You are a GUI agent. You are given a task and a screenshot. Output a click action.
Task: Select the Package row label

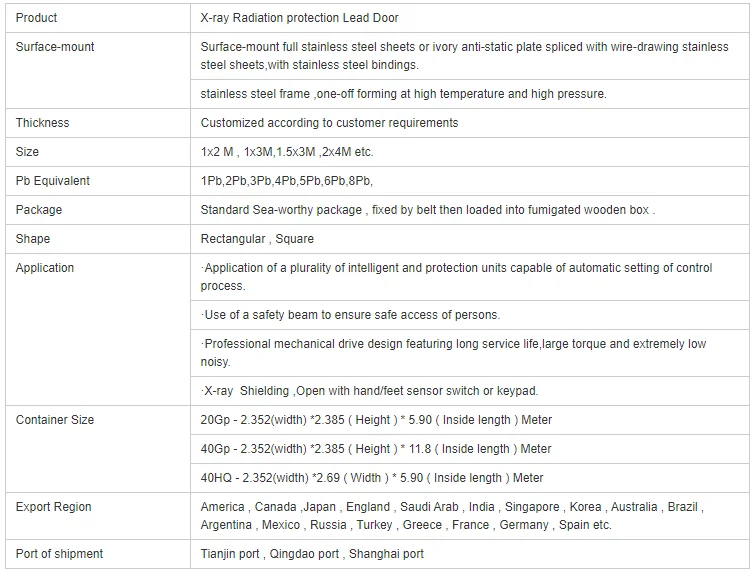39,210
